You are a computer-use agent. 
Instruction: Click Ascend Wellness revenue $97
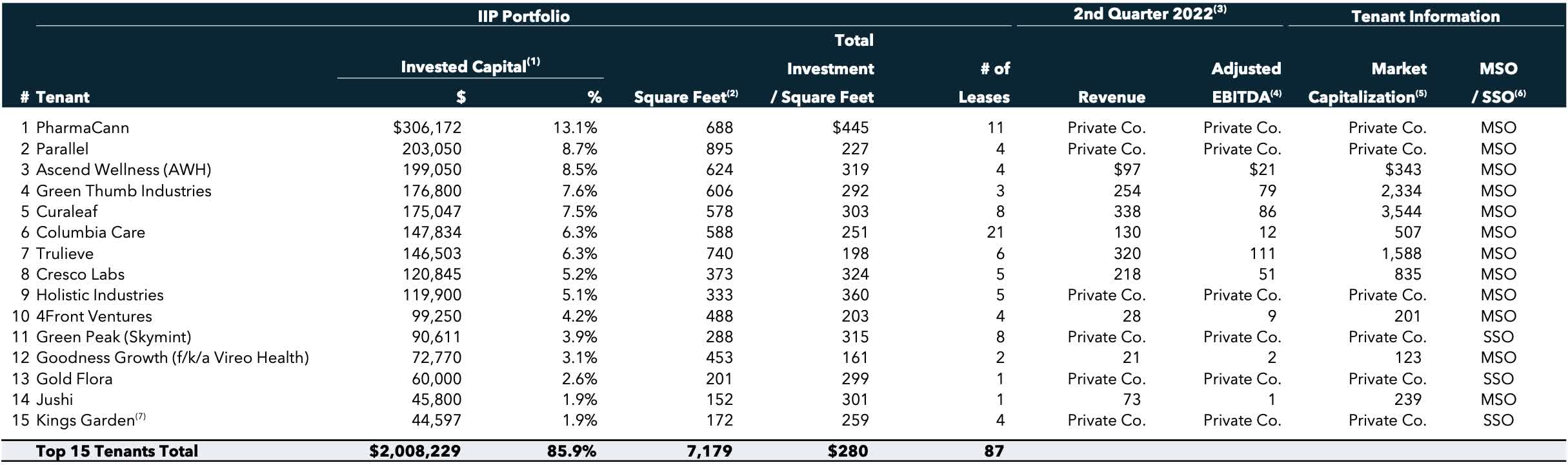[x=1127, y=170]
